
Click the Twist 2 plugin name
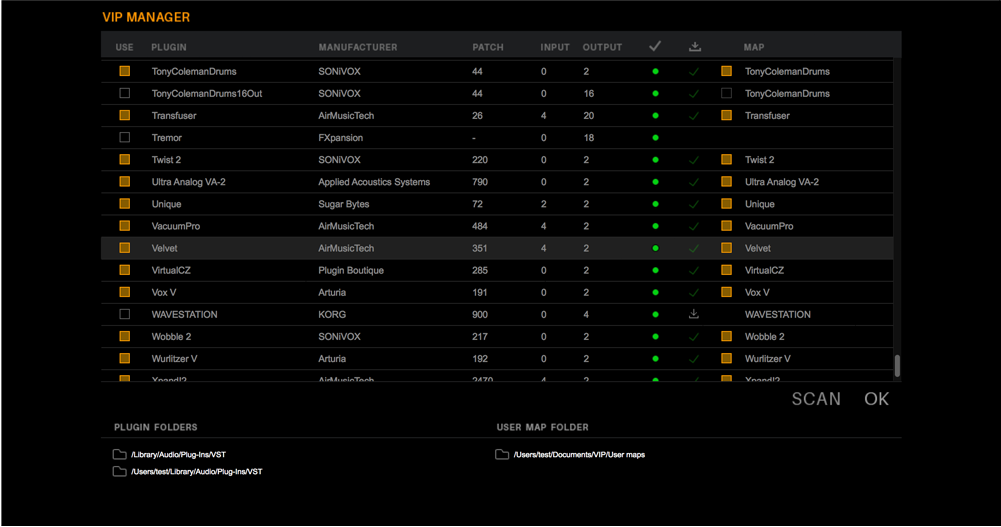[x=167, y=160]
